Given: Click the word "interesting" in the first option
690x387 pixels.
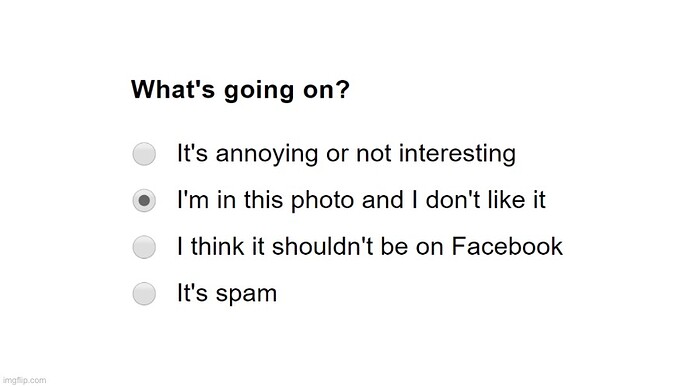Looking at the screenshot, I should click(x=457, y=154).
